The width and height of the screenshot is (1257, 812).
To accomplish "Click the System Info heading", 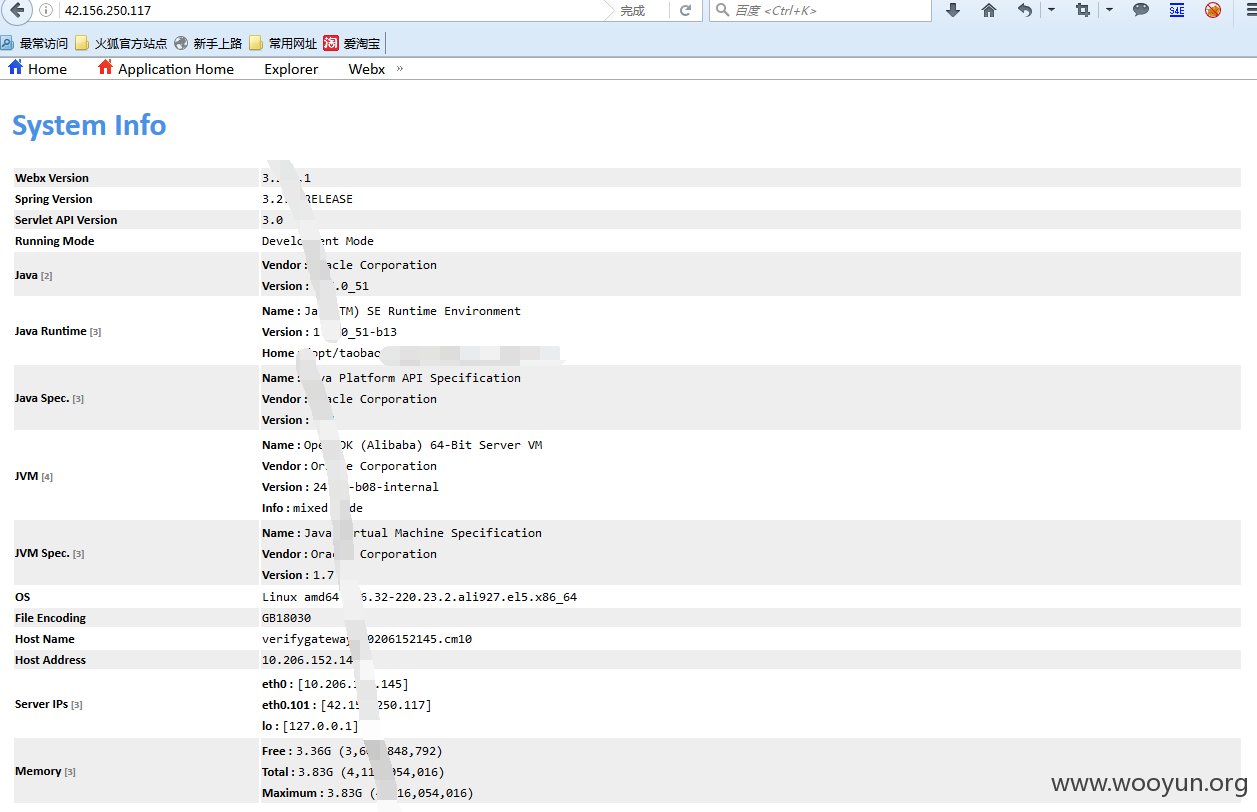I will click(89, 125).
